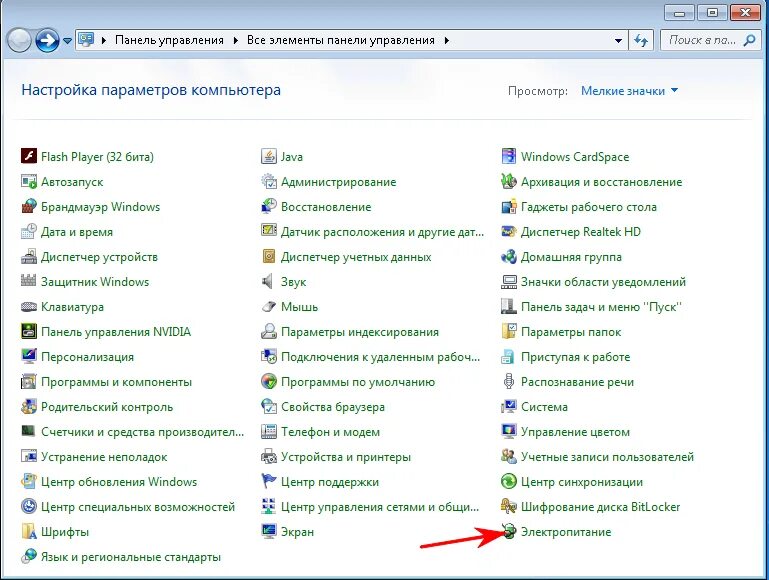Open Гаджеты рабочего стола link
Viewport: 769px width, 580px height.
(589, 207)
